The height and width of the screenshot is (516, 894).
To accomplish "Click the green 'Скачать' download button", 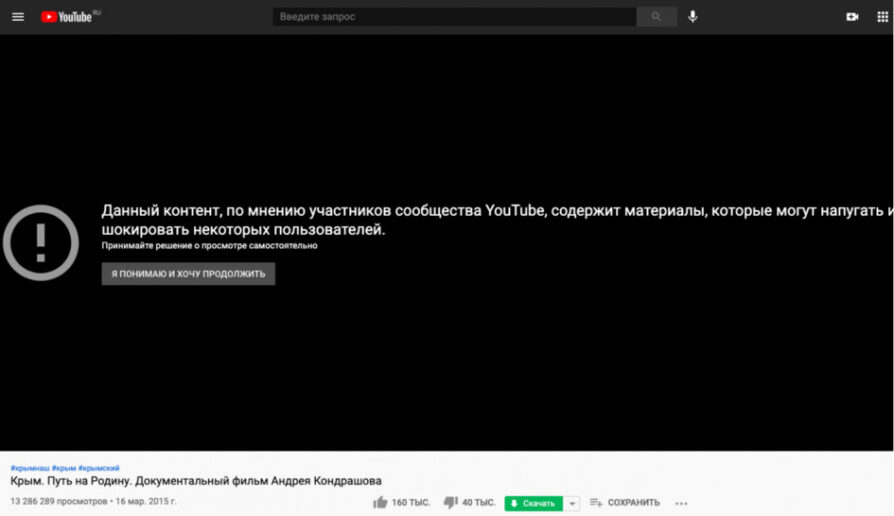I will click(x=533, y=503).
